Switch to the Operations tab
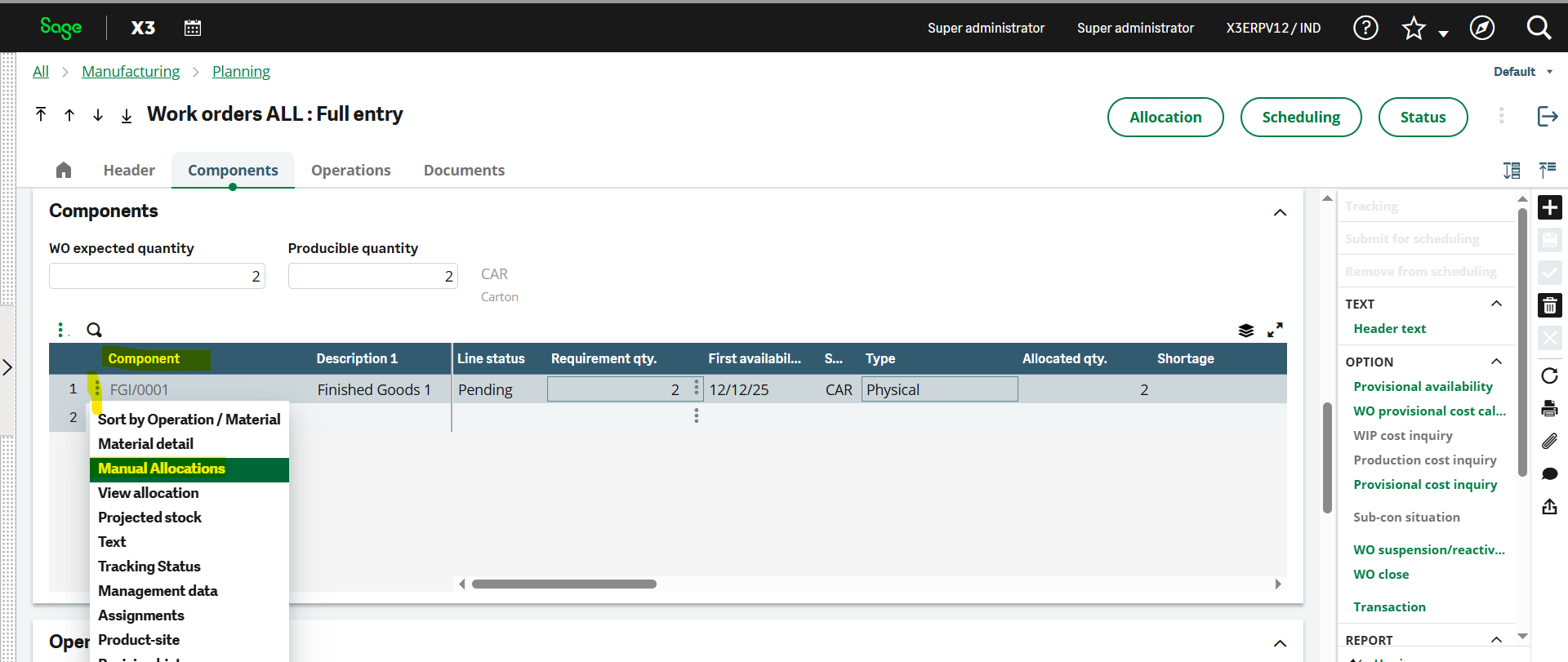Viewport: 1568px width, 662px height. (351, 170)
